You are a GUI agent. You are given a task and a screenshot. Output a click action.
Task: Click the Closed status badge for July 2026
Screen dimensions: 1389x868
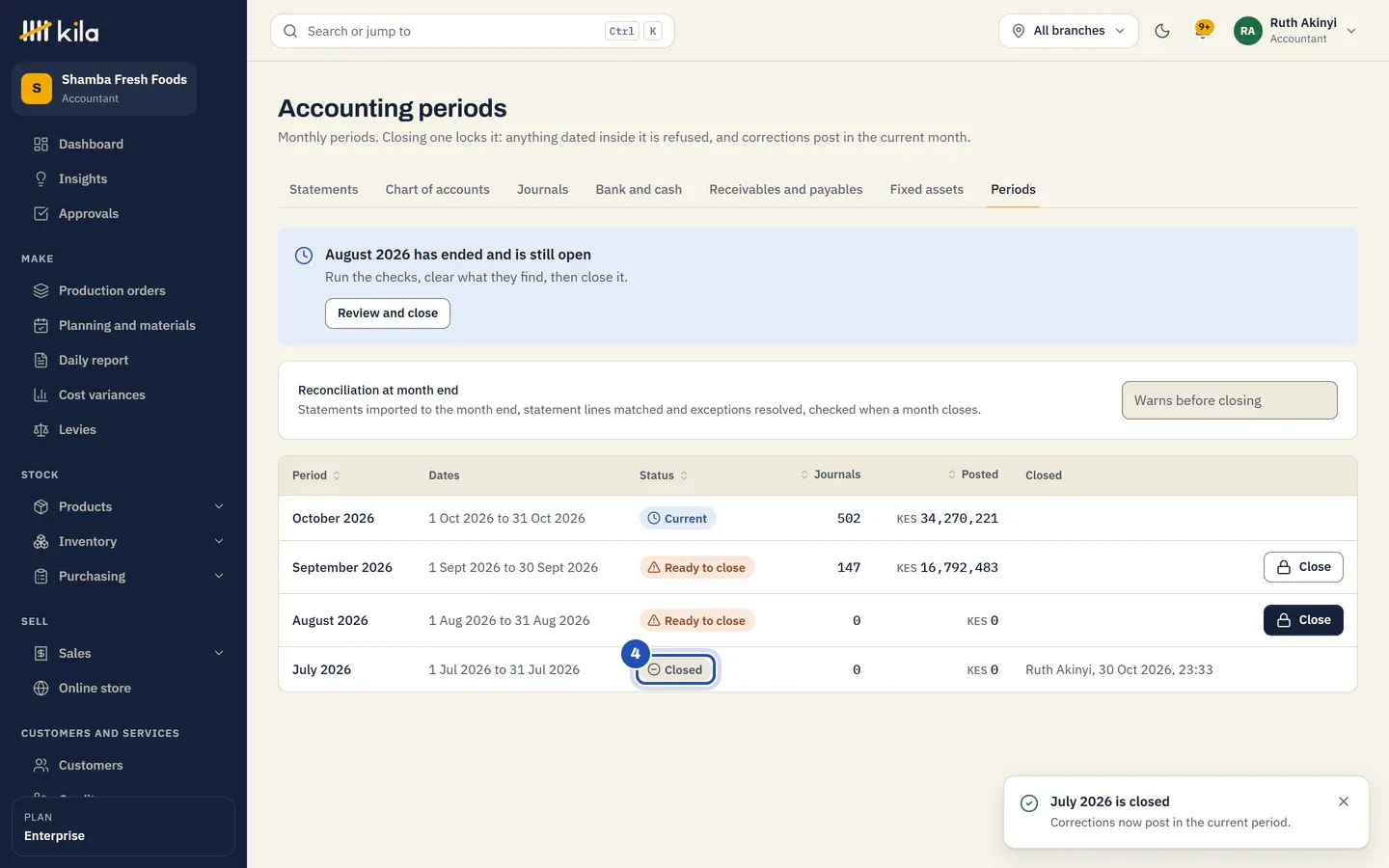coord(675,670)
